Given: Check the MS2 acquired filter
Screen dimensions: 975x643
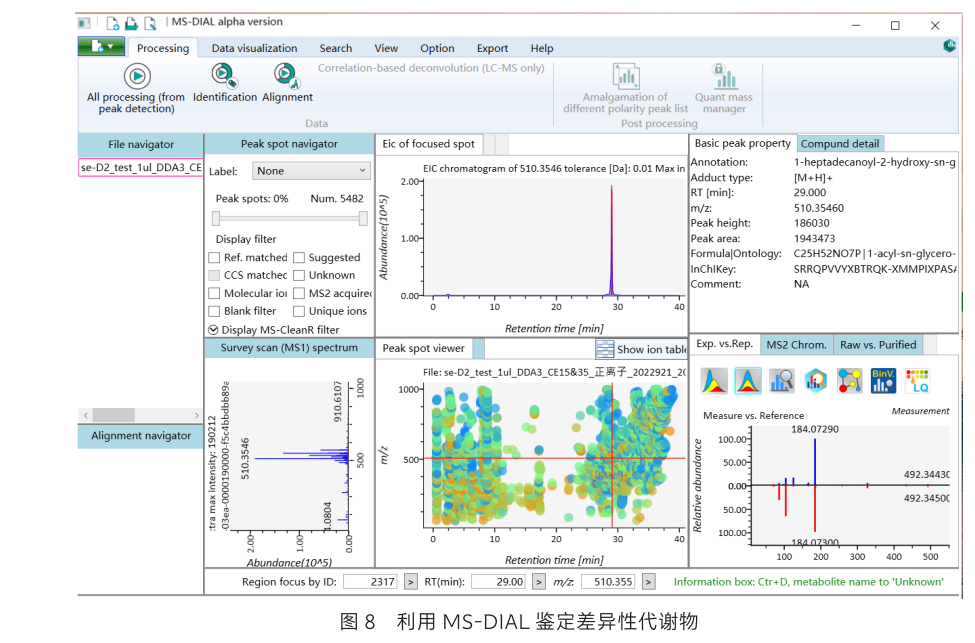Looking at the screenshot, I should [x=299, y=293].
